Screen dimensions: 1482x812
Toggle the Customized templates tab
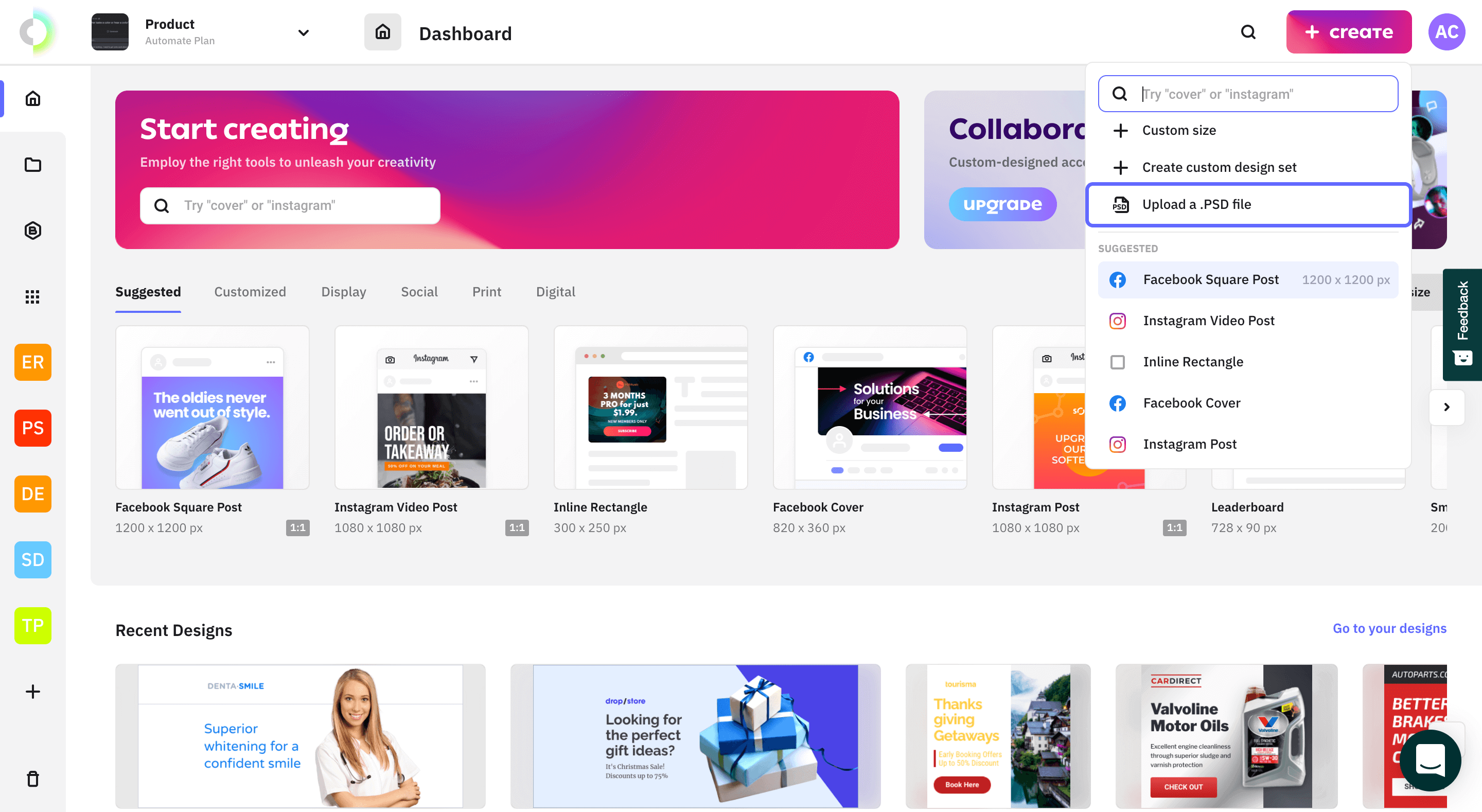(x=250, y=292)
